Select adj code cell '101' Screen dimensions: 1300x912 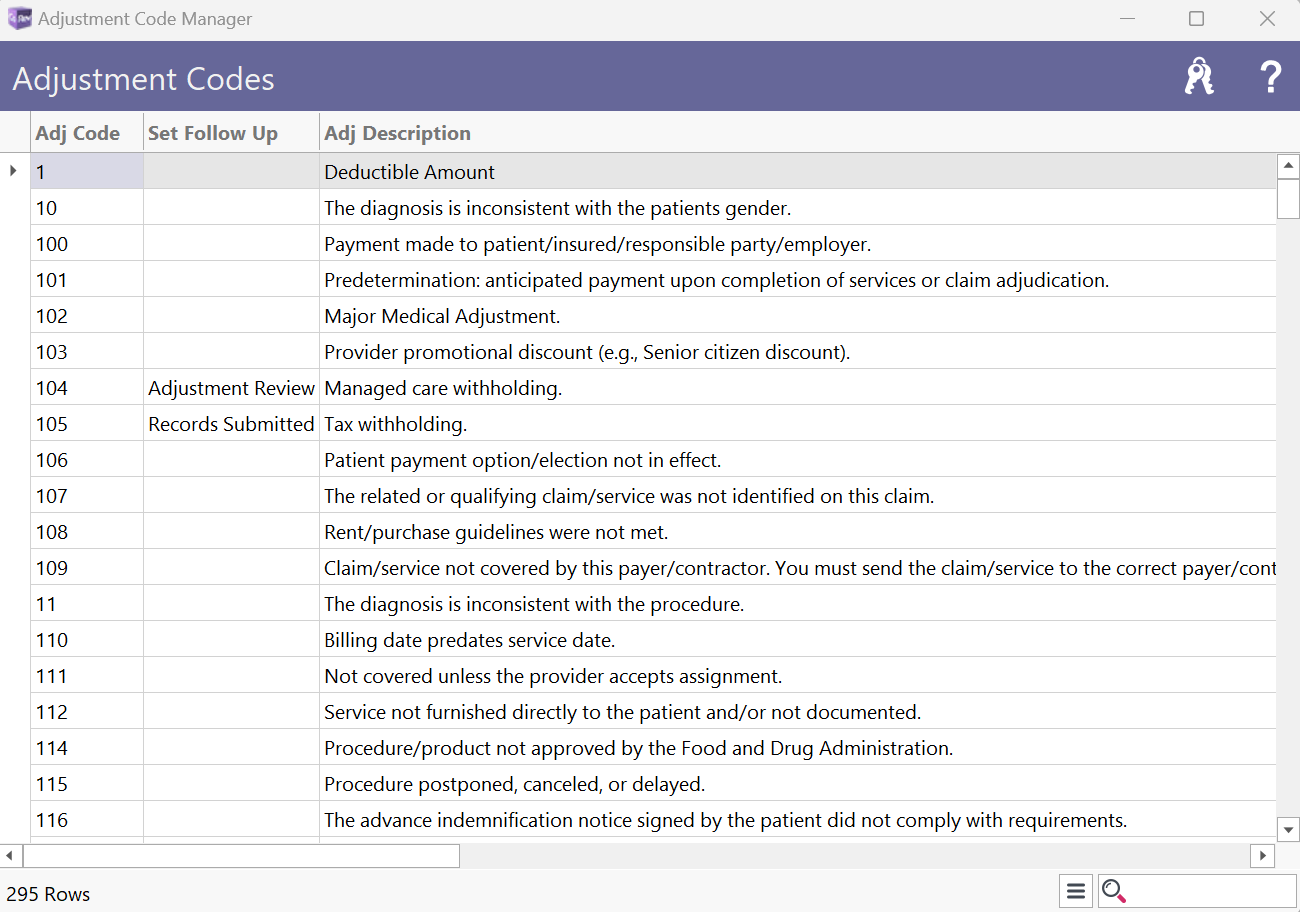87,280
